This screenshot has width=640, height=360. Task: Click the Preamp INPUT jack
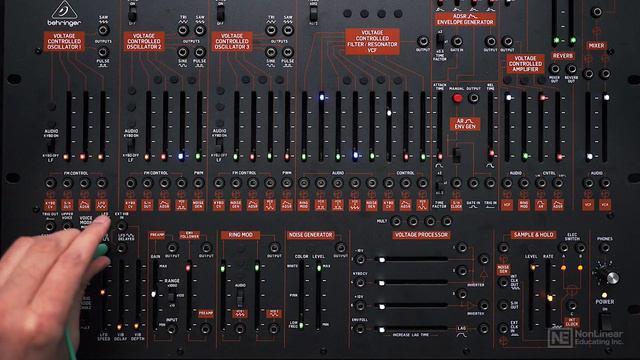pos(172,329)
